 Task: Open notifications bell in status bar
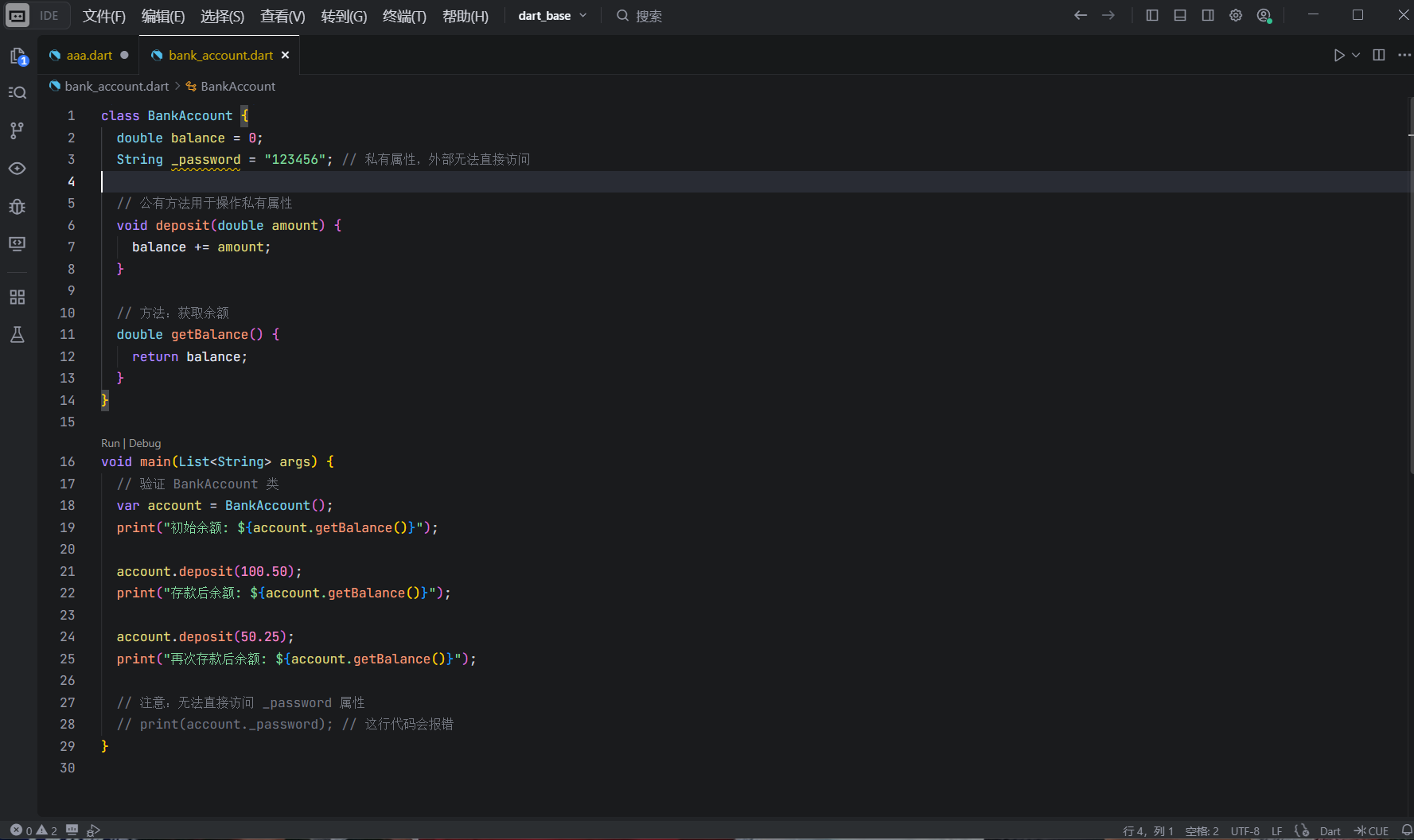pyautogui.click(x=1406, y=830)
